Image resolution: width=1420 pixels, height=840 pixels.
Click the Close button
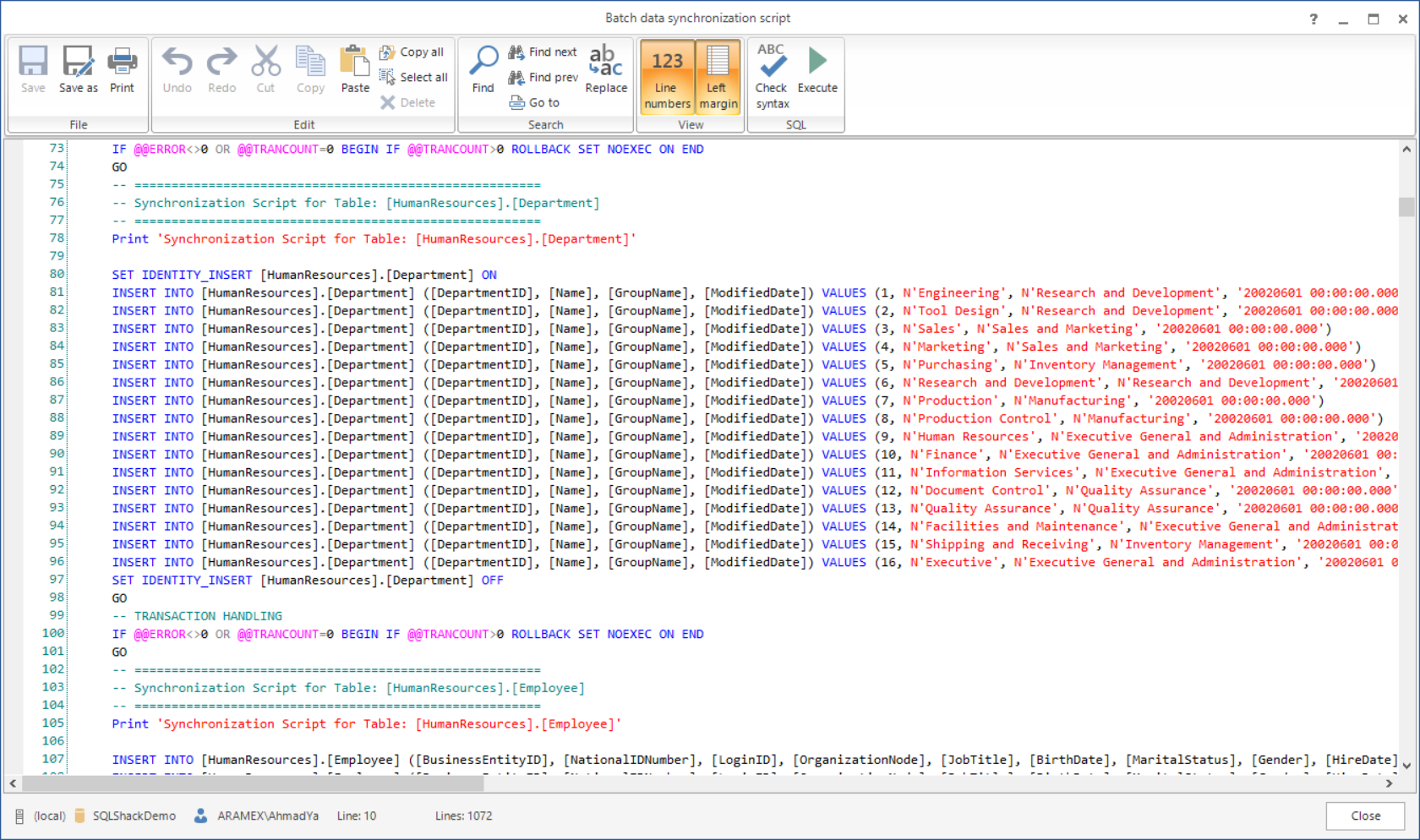(x=1365, y=816)
